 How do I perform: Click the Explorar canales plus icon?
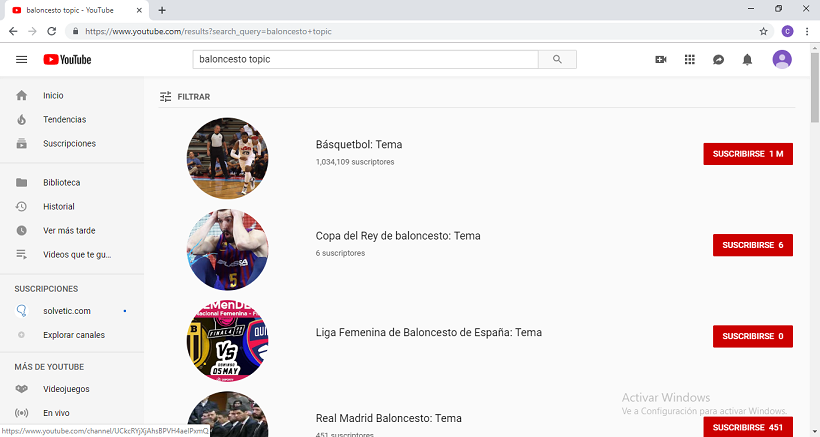pyautogui.click(x=21, y=335)
